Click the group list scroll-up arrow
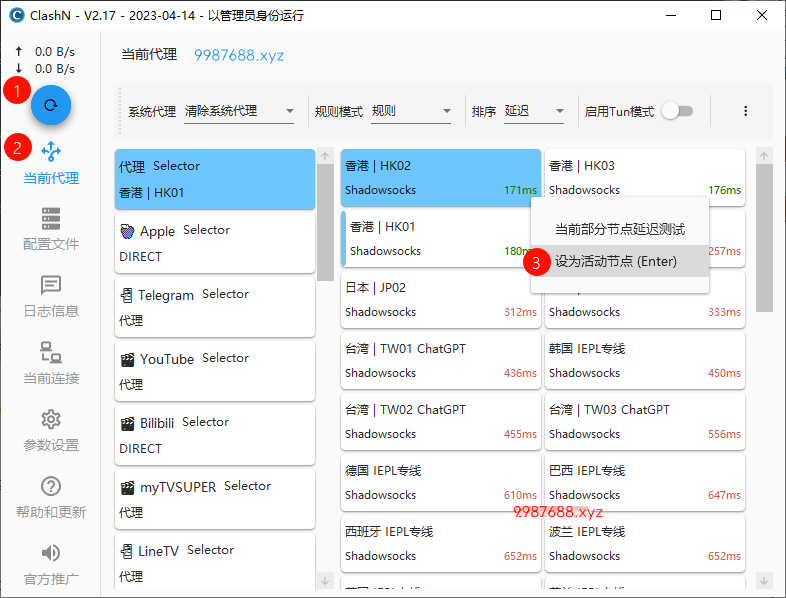The height and width of the screenshot is (598, 786). click(325, 156)
